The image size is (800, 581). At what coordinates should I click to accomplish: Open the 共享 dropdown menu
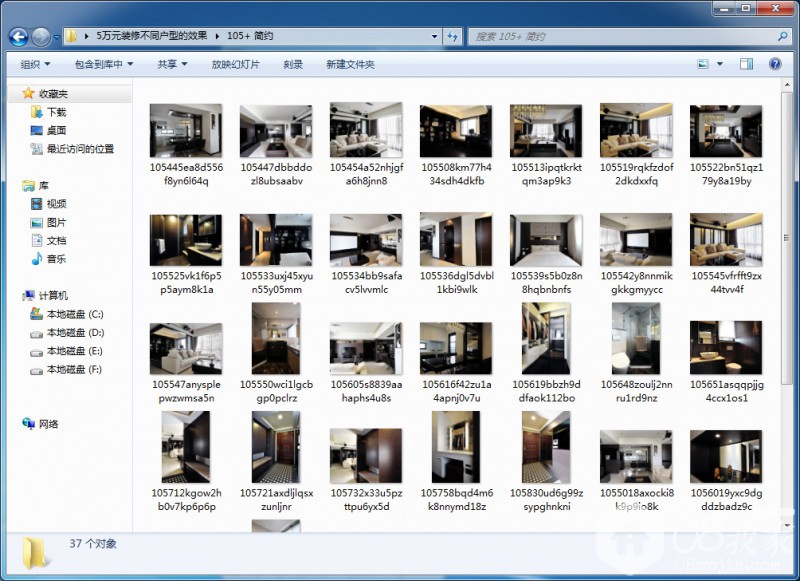172,64
